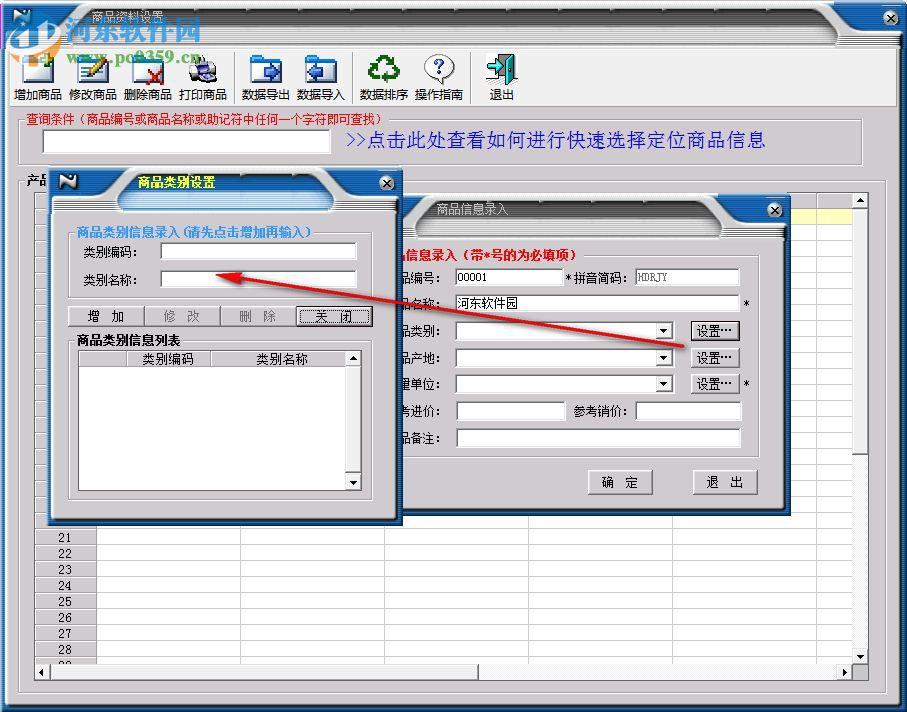Click the category list scroll up arrow
907x712 pixels.
click(x=353, y=359)
